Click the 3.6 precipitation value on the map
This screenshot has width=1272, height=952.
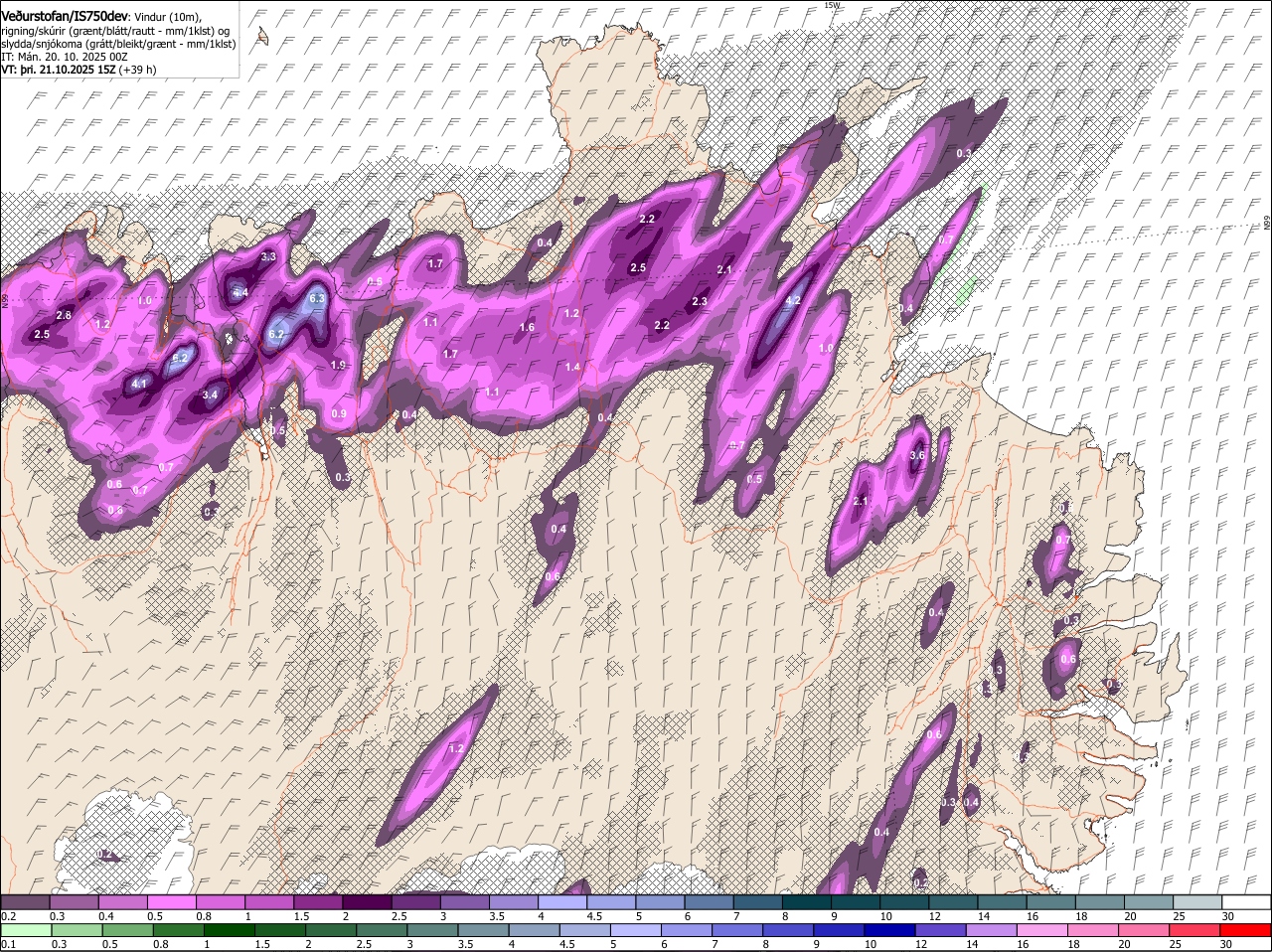917,455
